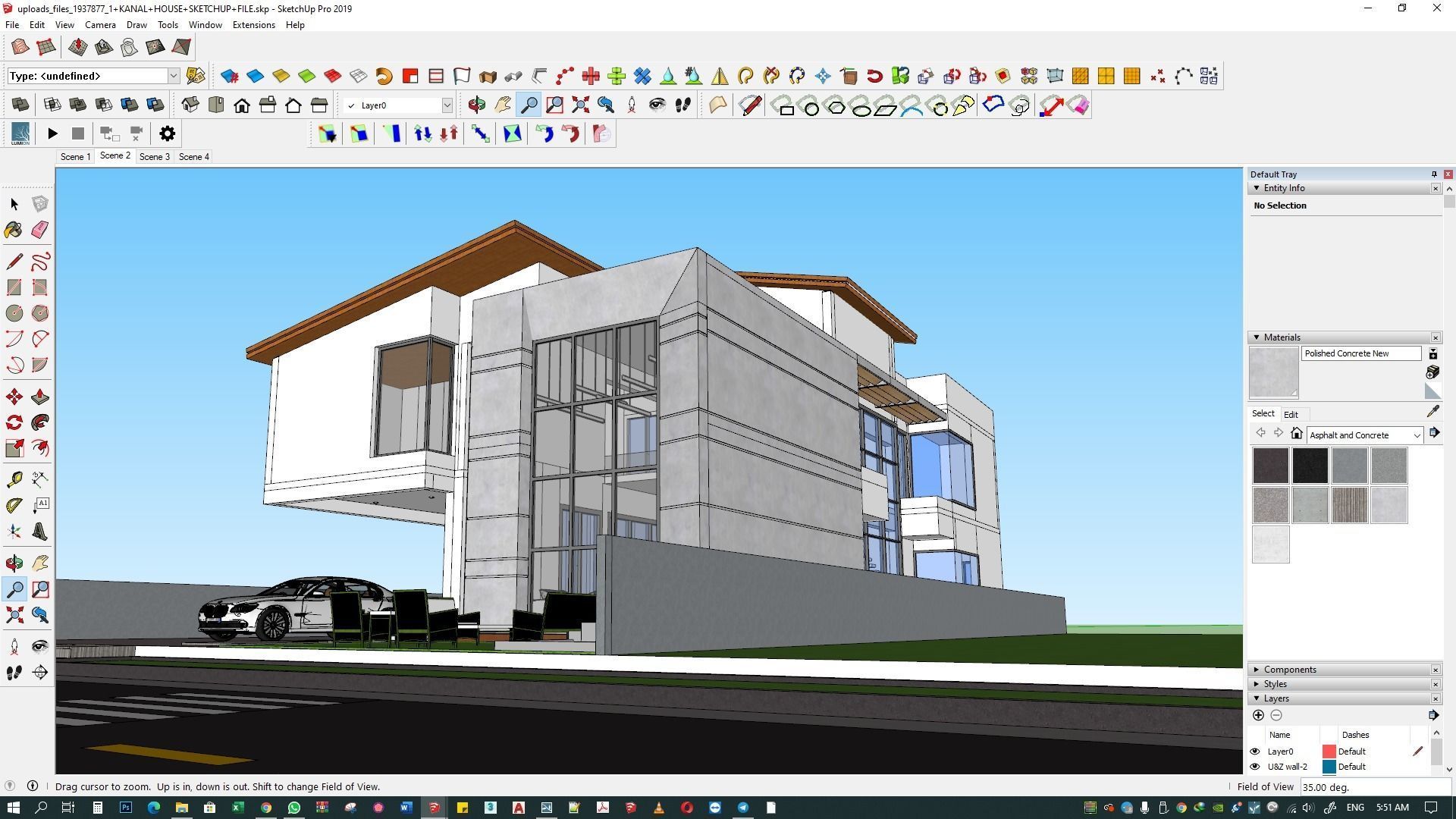Select the Circle tool in left toolbar
The height and width of the screenshot is (819, 1456).
(x=14, y=313)
